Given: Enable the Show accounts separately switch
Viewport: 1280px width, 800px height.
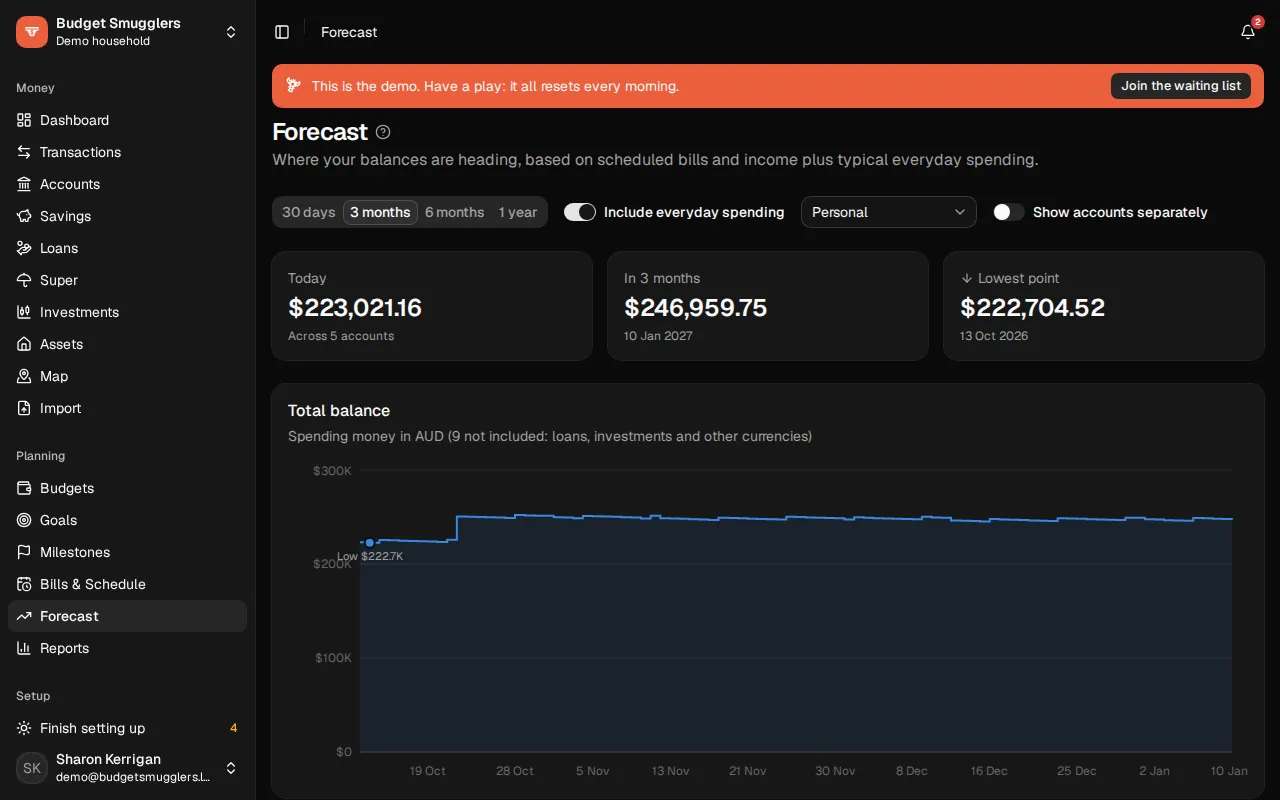Looking at the screenshot, I should pos(1009,212).
